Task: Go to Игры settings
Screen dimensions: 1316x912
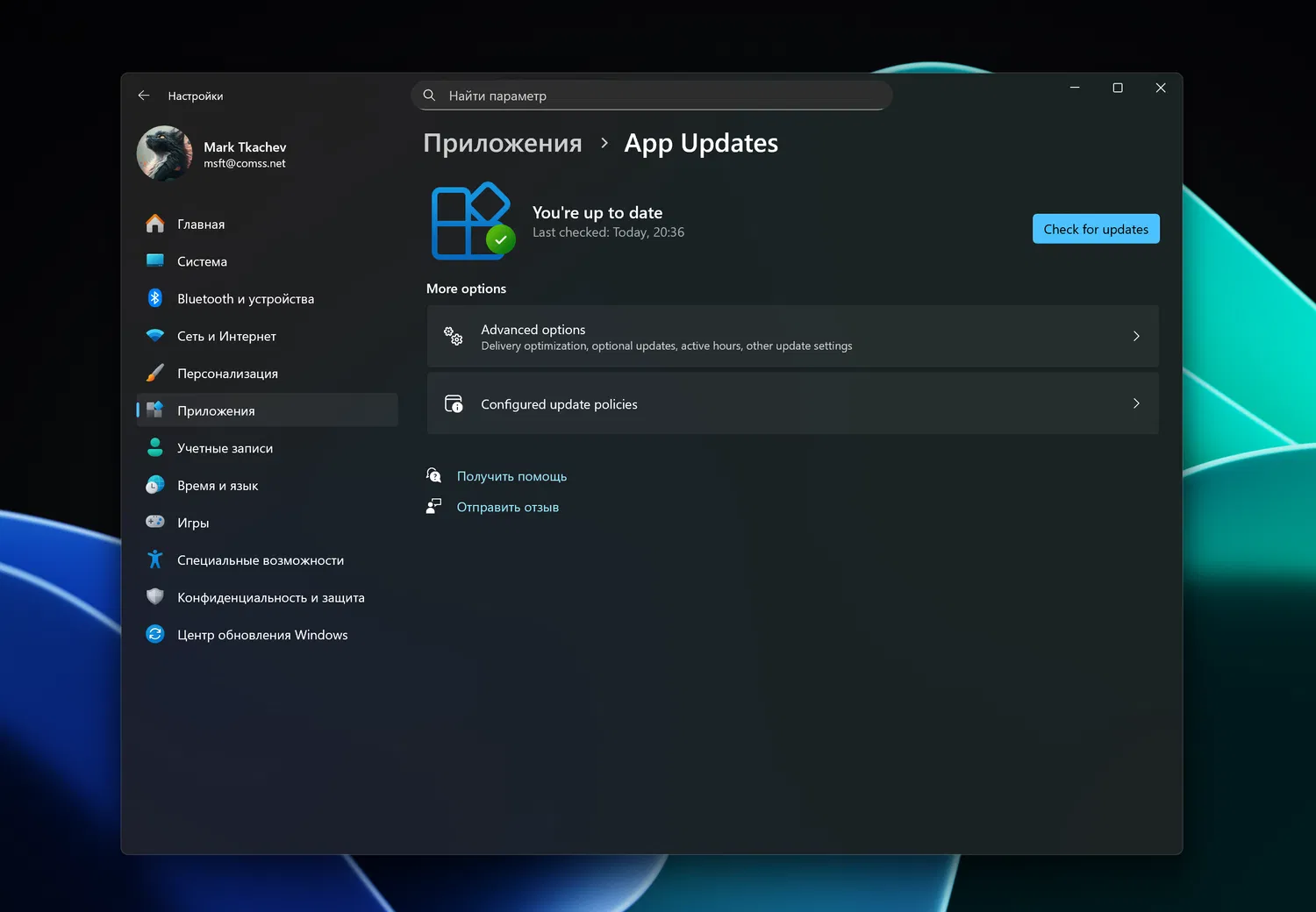Action: (x=268, y=522)
